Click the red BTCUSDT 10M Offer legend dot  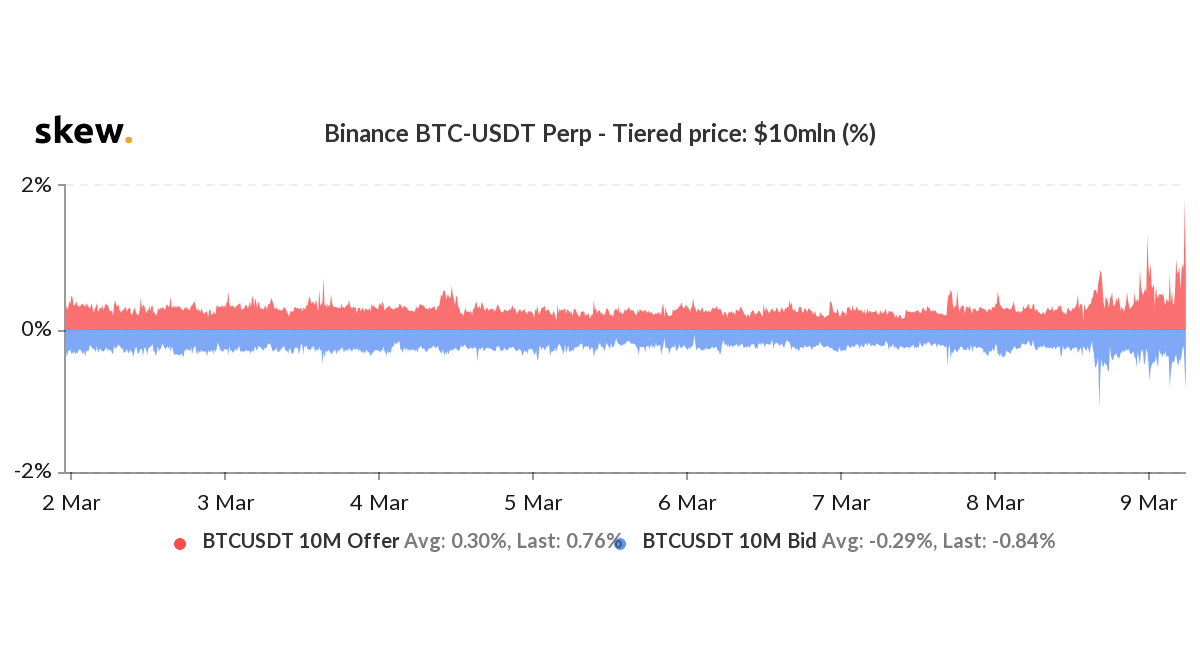[x=180, y=544]
